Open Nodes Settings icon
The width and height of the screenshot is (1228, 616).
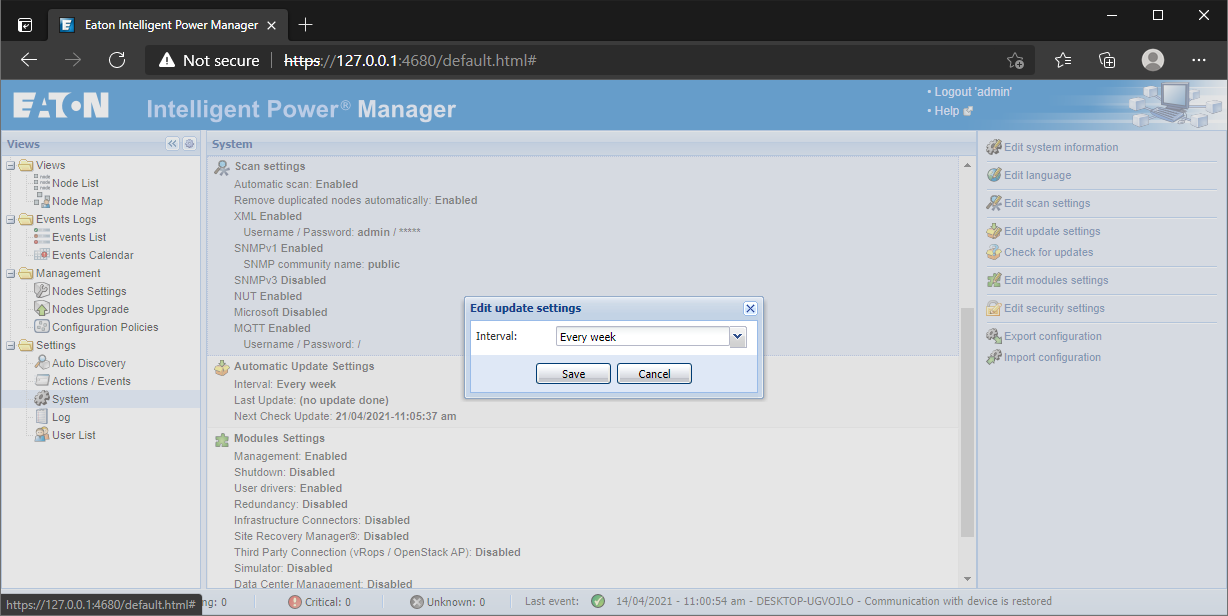click(x=42, y=291)
